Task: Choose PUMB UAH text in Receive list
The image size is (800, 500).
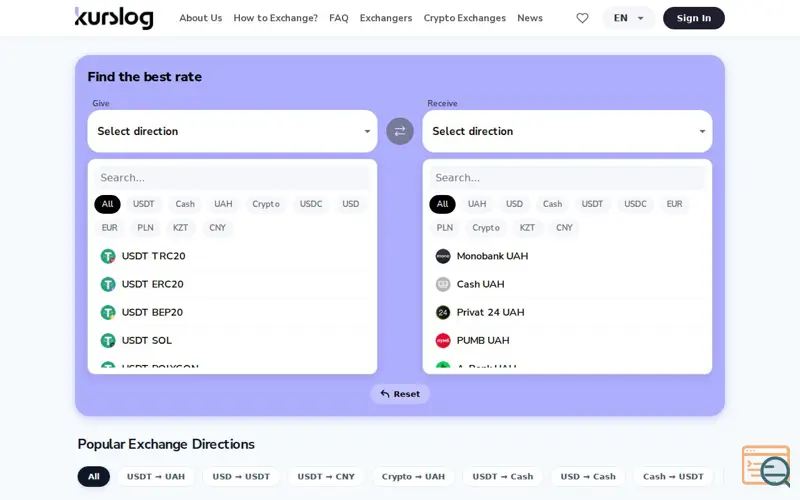Action: click(x=483, y=340)
